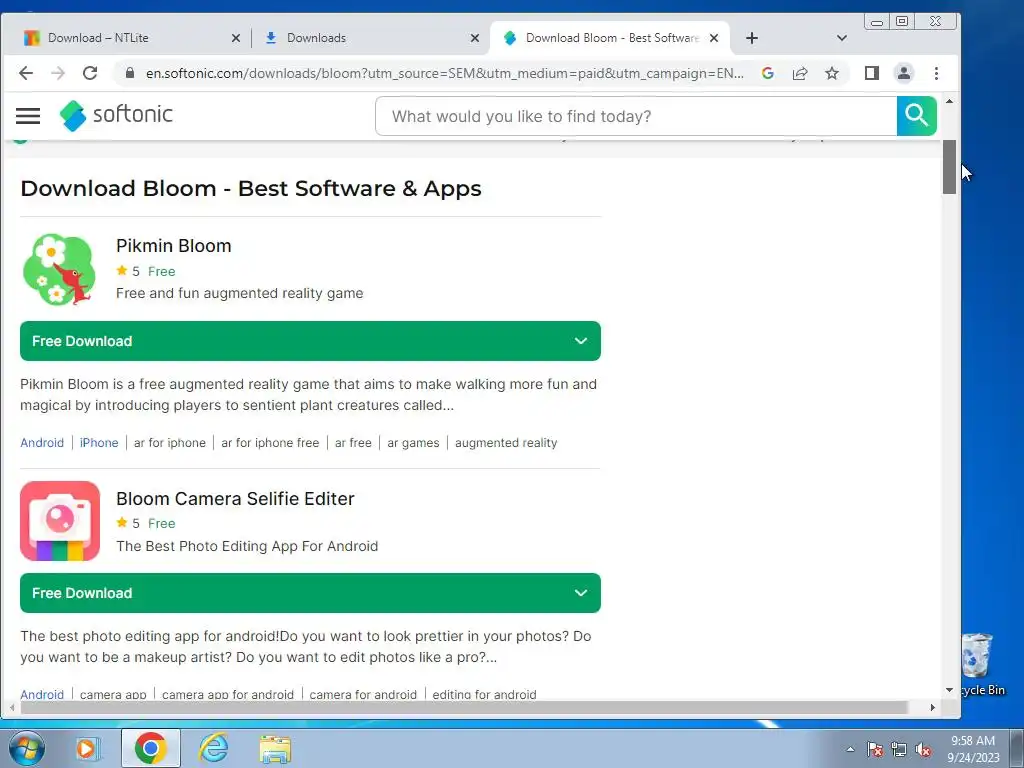Open the Recycle Bin desktop icon
The image size is (1024, 768).
point(982,665)
